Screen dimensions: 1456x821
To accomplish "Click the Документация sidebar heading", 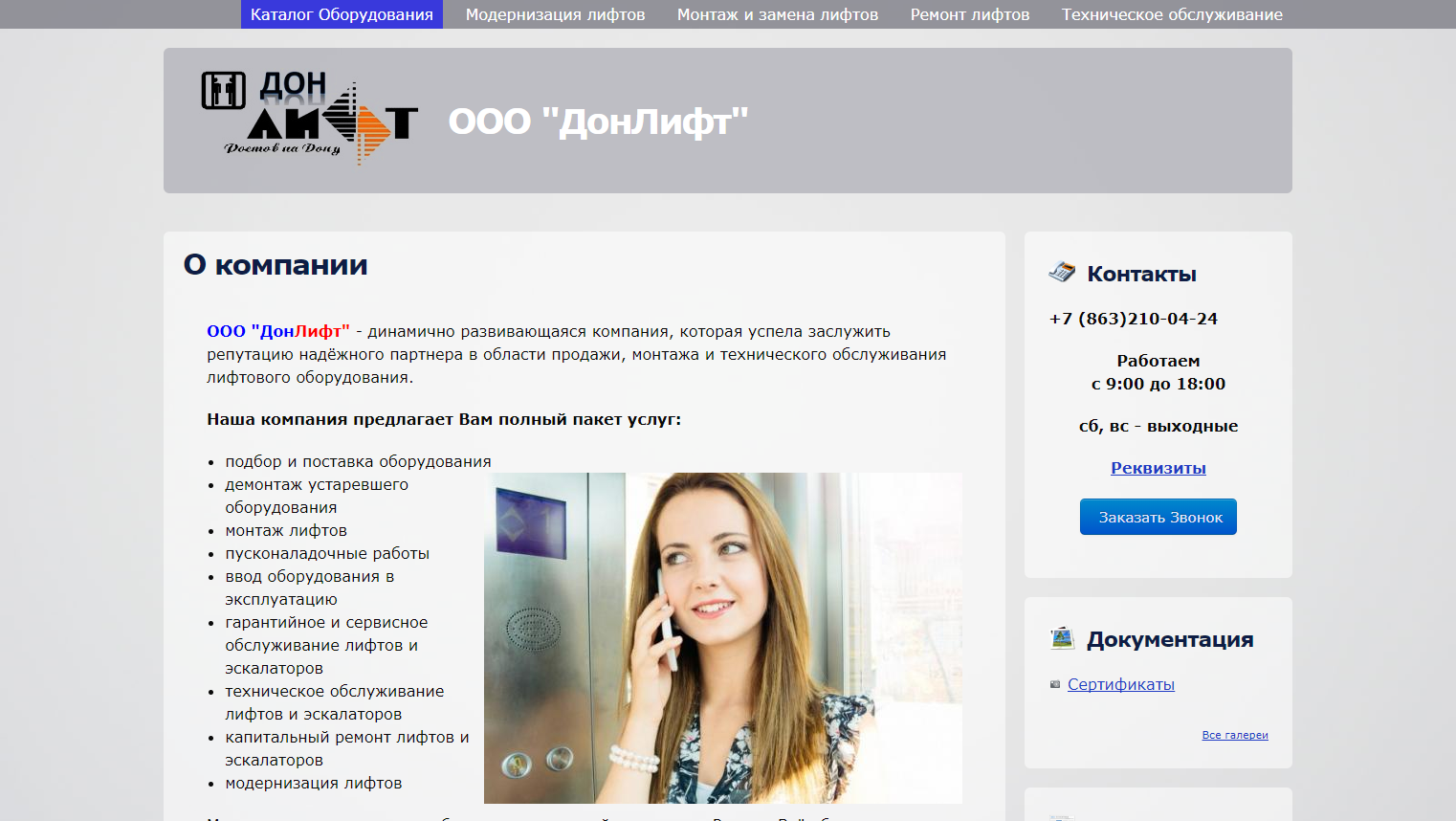I will 1169,639.
